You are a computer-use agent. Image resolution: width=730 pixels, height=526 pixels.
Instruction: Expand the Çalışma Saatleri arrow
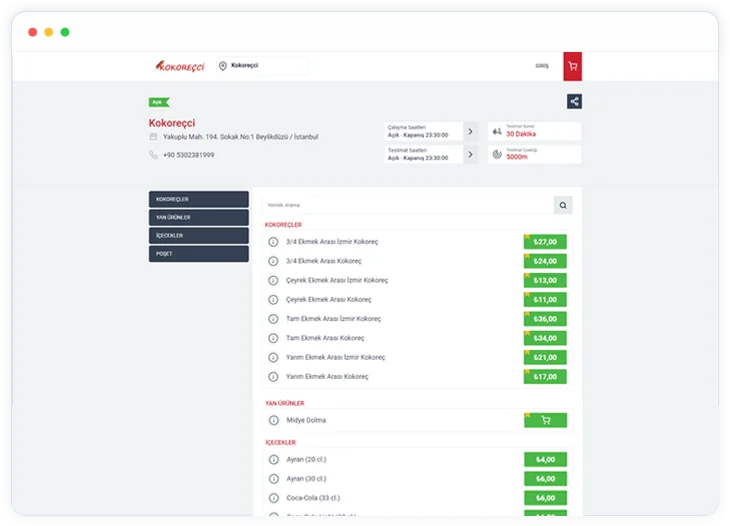click(470, 131)
